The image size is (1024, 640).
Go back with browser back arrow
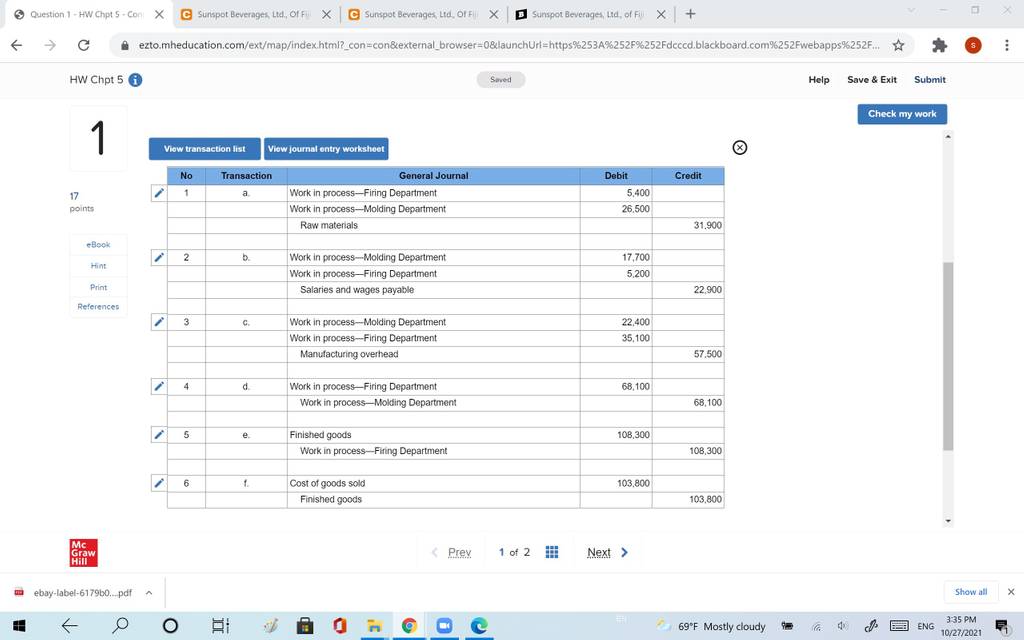click(17, 45)
